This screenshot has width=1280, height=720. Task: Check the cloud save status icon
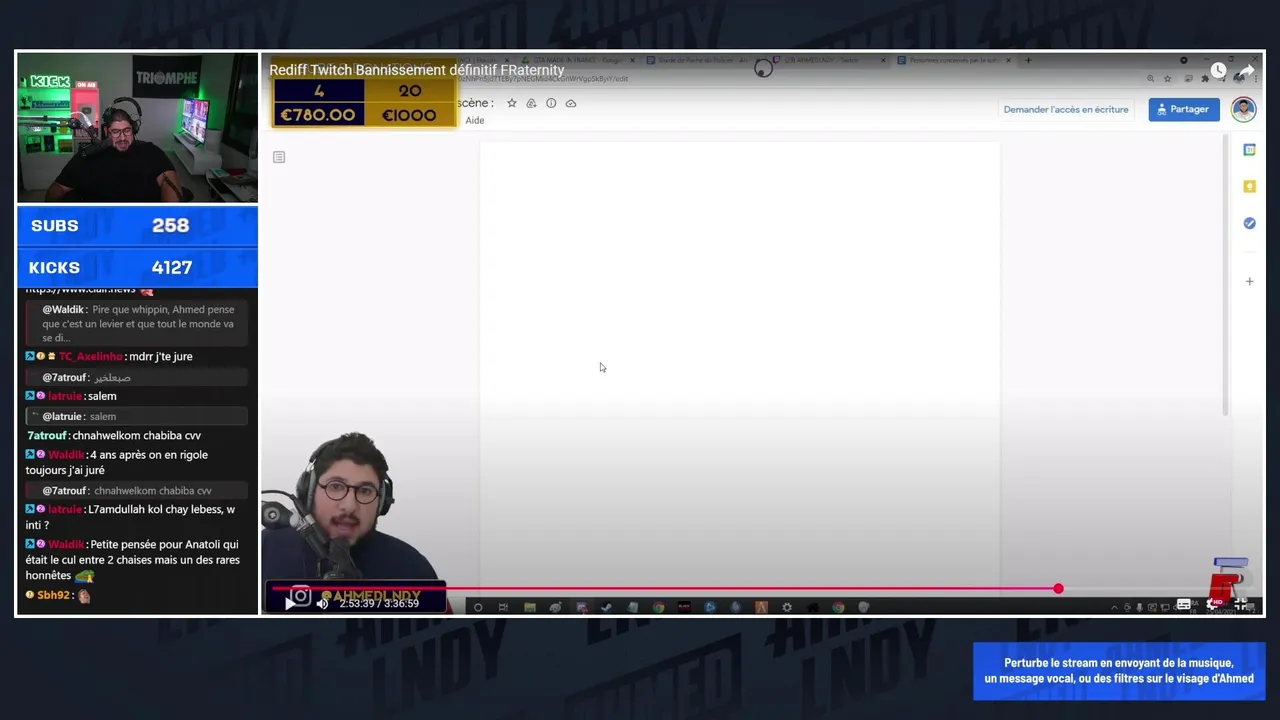[x=571, y=103]
